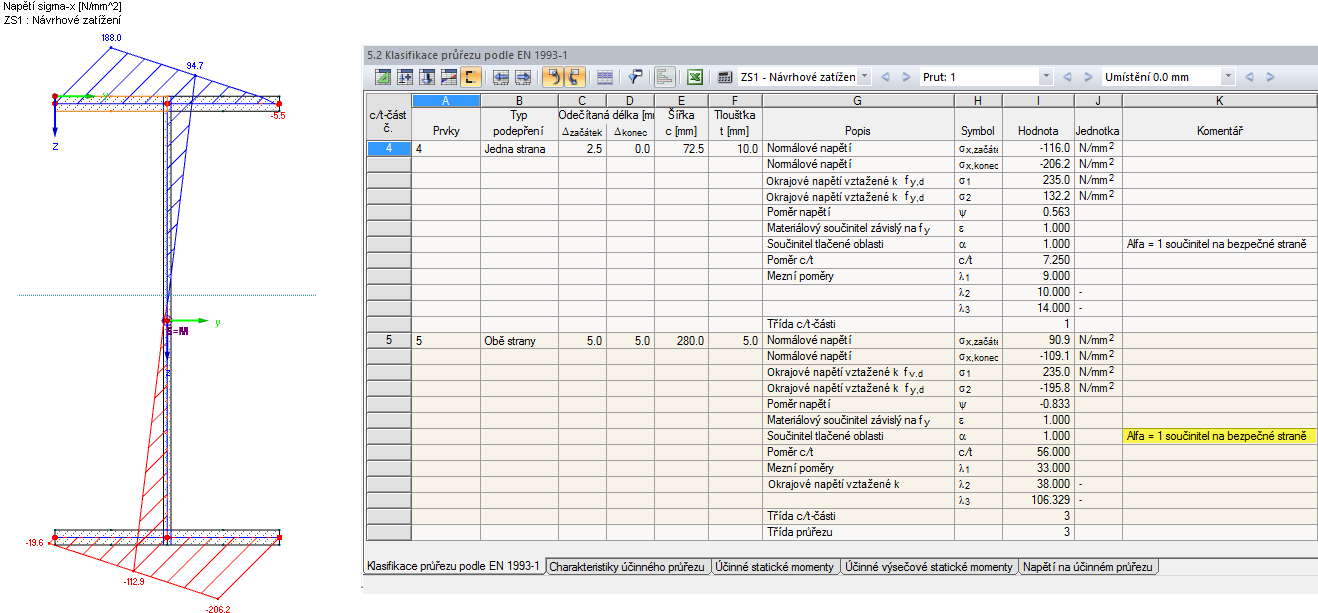Click the third toolbar icon with down arrow
Viewport: 1318px width, 613px height.
tap(427, 77)
